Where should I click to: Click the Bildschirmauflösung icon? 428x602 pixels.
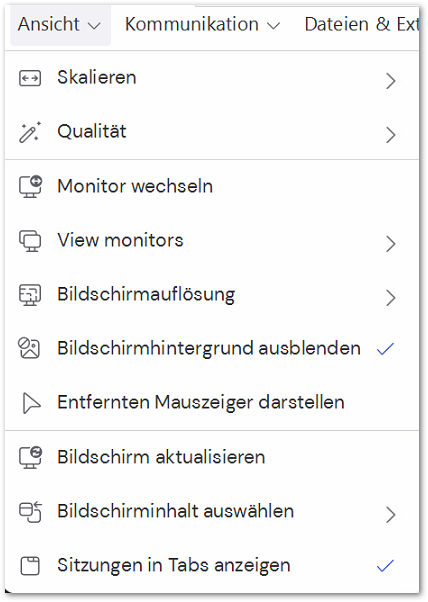(x=30, y=295)
